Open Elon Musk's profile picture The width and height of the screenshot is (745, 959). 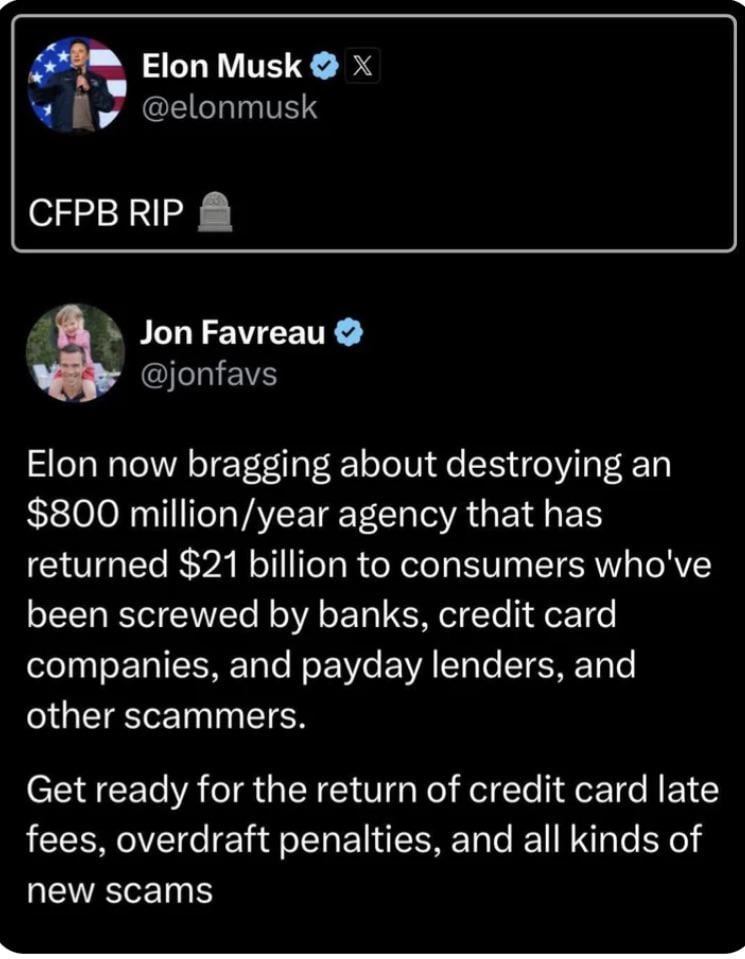77,84
